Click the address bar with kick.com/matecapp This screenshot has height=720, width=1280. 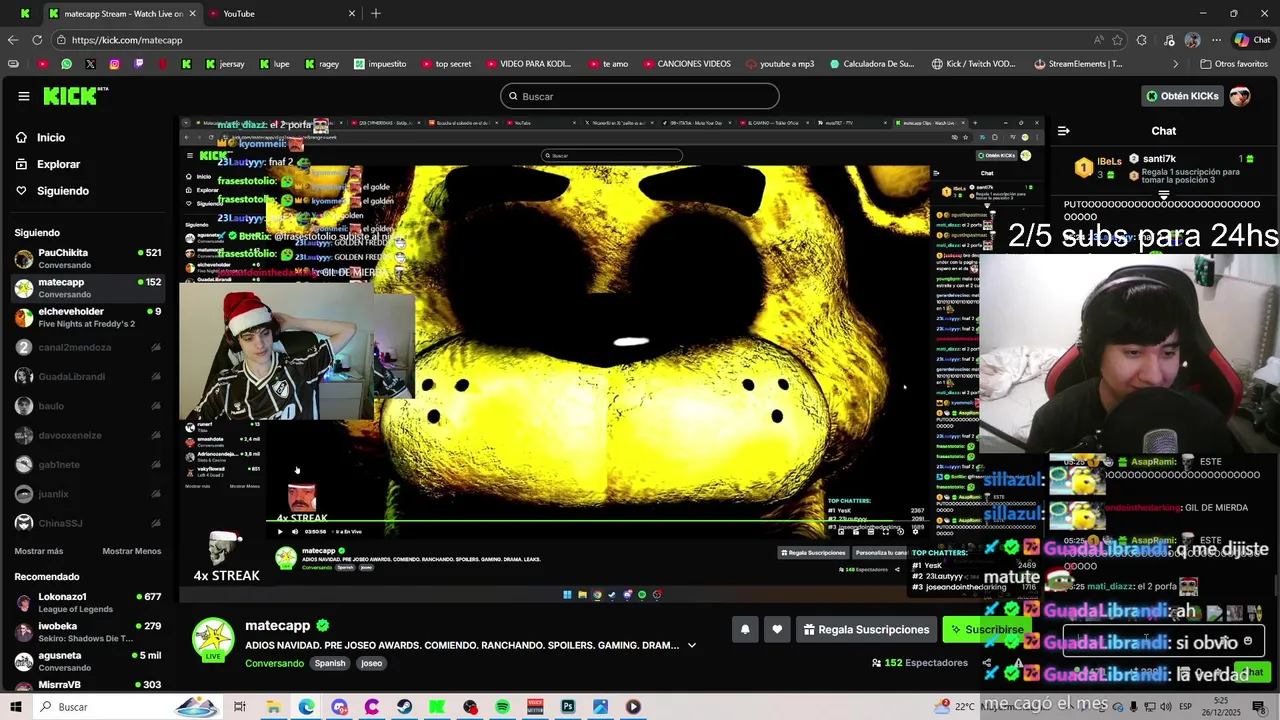(x=570, y=40)
